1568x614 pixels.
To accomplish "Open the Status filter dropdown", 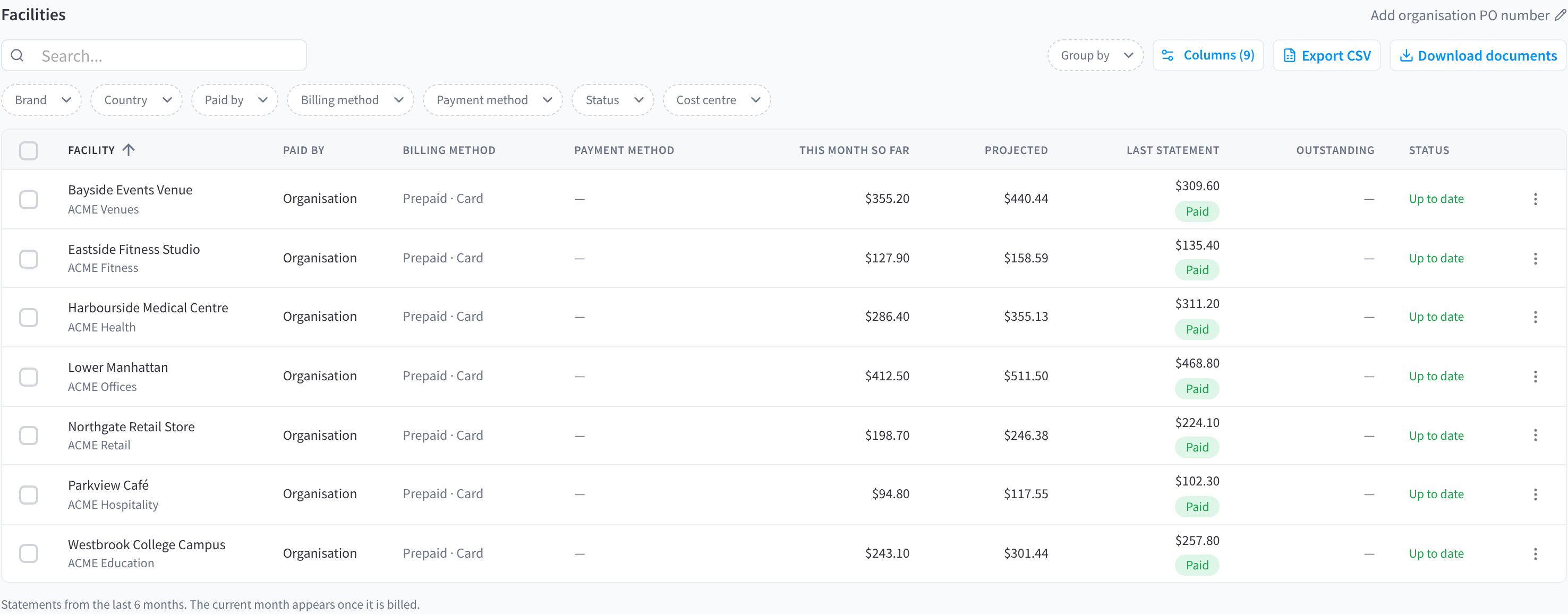I will (613, 100).
